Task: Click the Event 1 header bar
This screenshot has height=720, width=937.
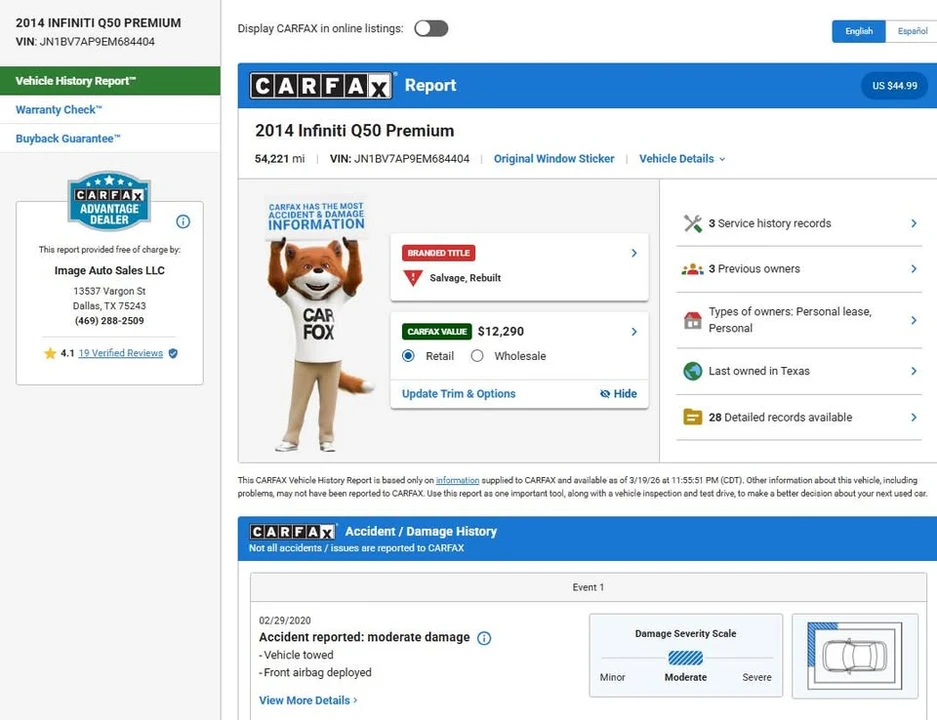Action: 588,587
